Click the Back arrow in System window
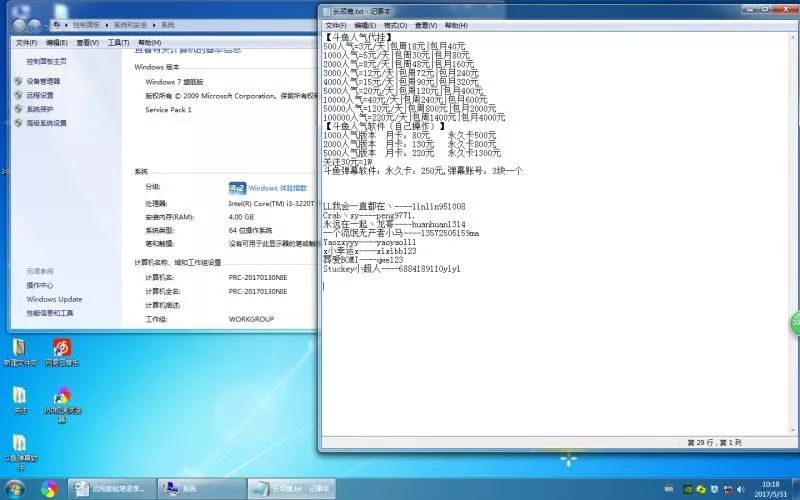 (x=19, y=24)
